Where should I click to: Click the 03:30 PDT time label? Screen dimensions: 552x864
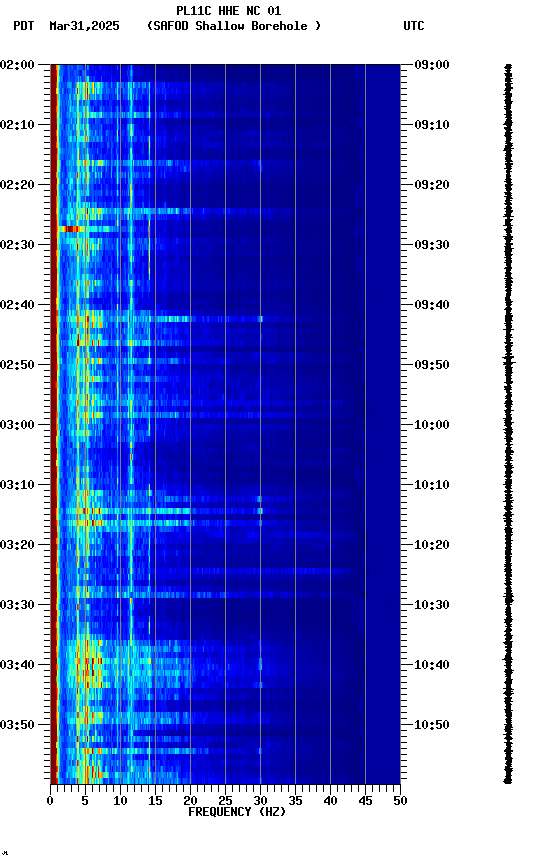click(x=17, y=605)
